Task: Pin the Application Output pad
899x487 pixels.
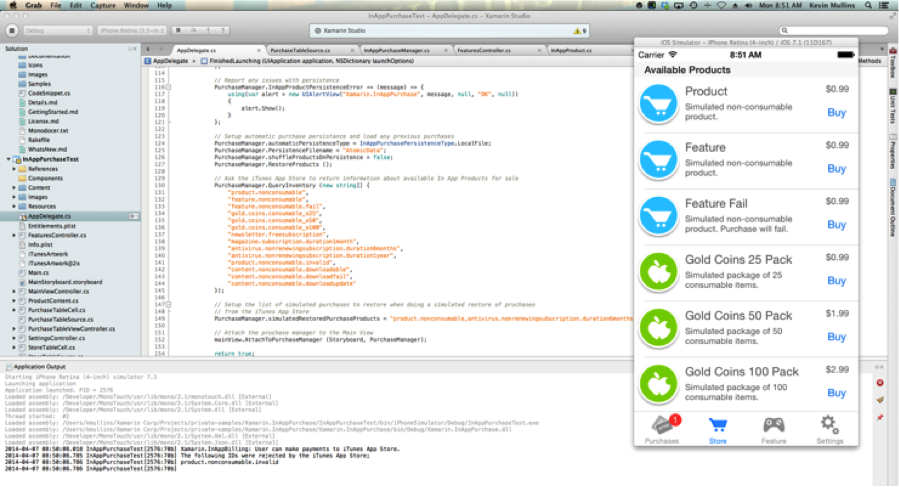Action: [x=880, y=418]
